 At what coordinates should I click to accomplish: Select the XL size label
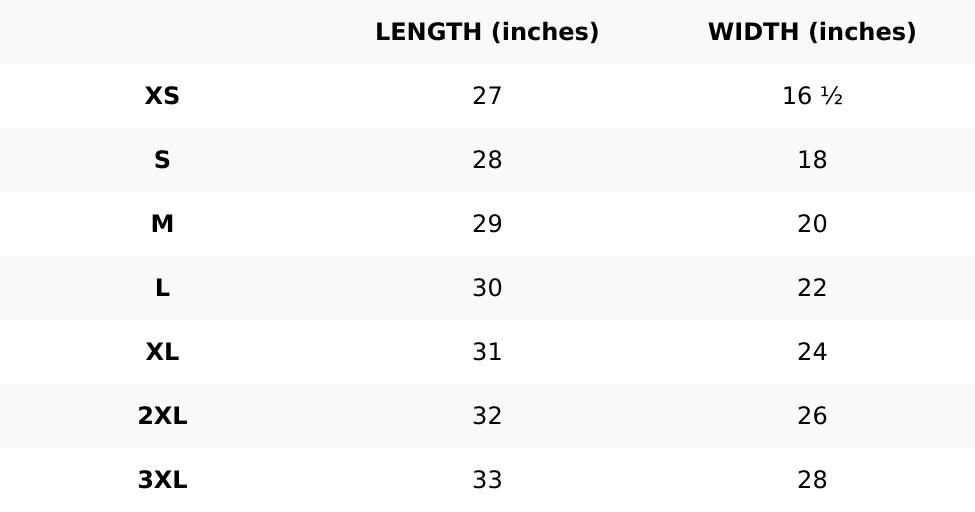(162, 352)
